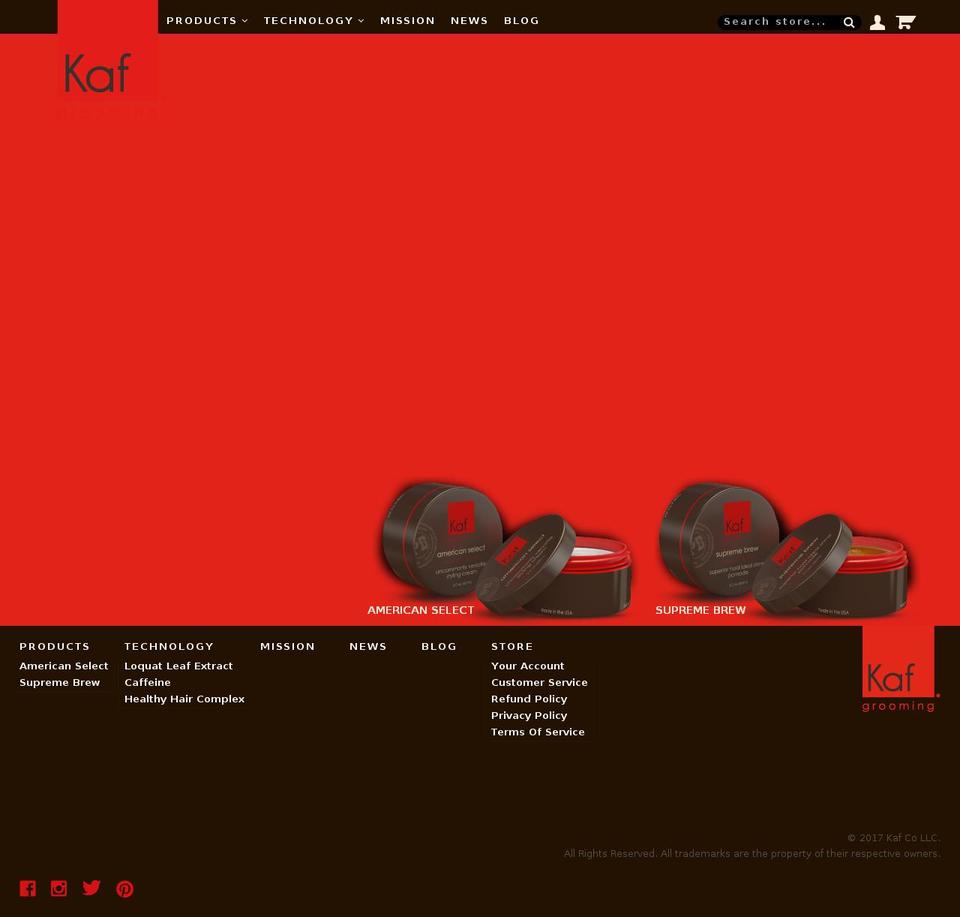Open footer Products heading
Screen dimensions: 960x917
coord(54,646)
